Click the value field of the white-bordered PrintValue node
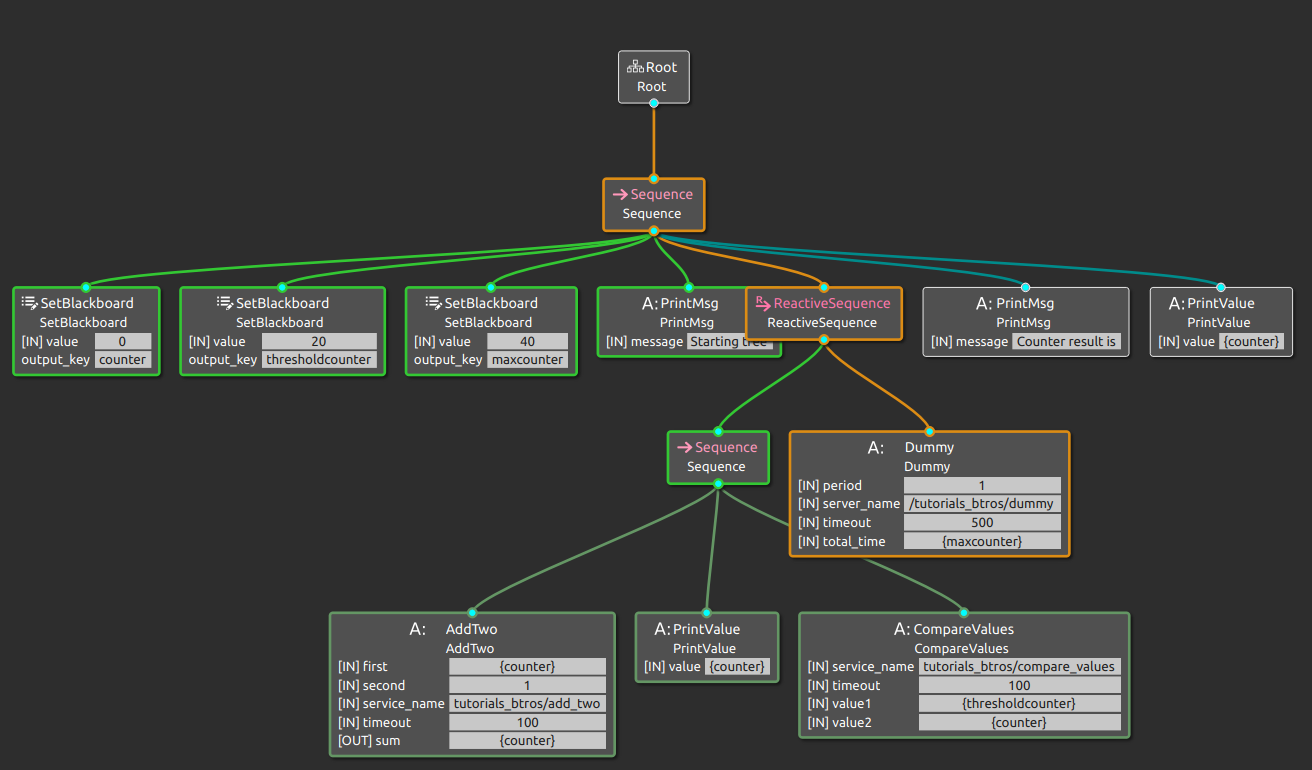1312x770 pixels. tap(1252, 341)
